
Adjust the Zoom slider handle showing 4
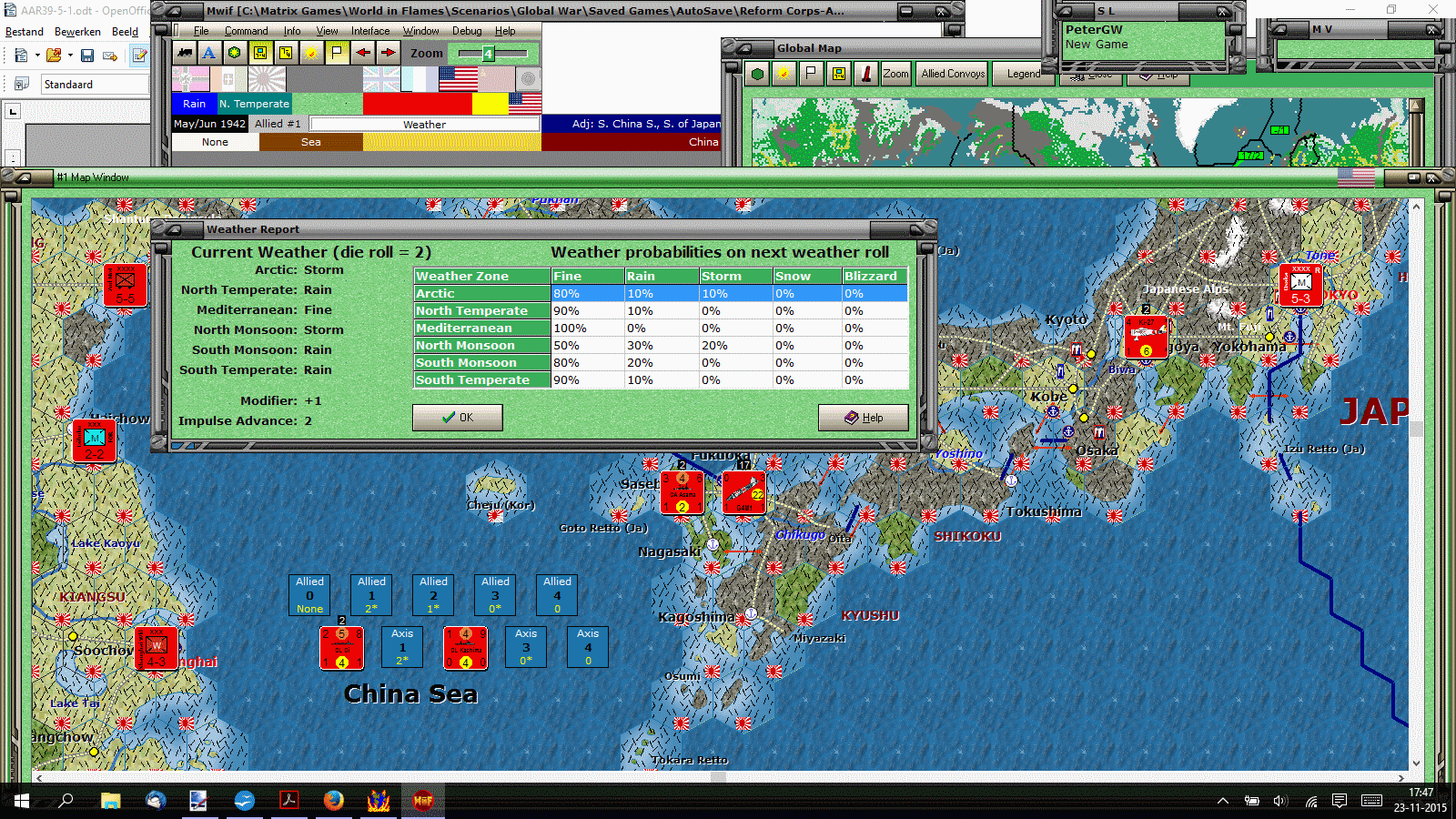[488, 54]
